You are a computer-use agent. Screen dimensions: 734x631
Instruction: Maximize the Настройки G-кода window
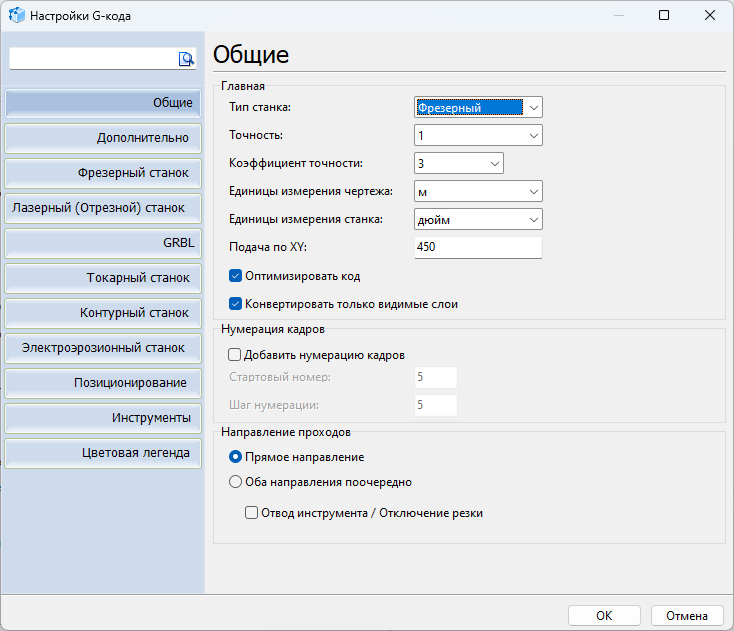(664, 15)
